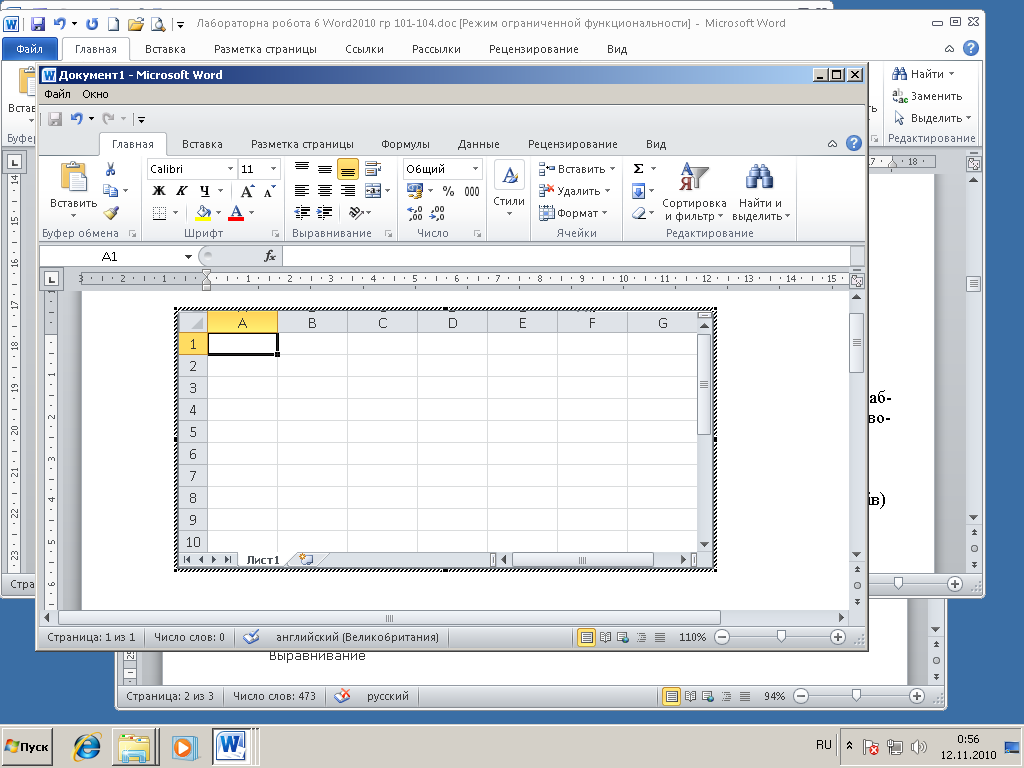Toggle Underline (Ч) formatting

[x=204, y=191]
